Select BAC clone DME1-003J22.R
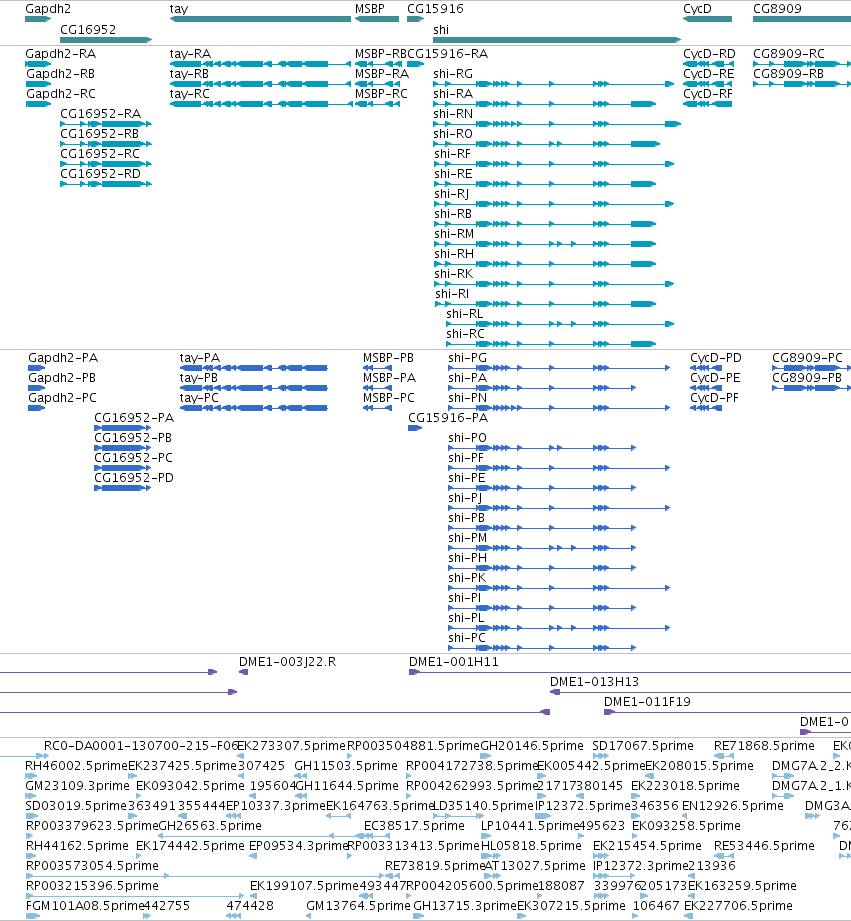The height and width of the screenshot is (921, 851). (288, 662)
